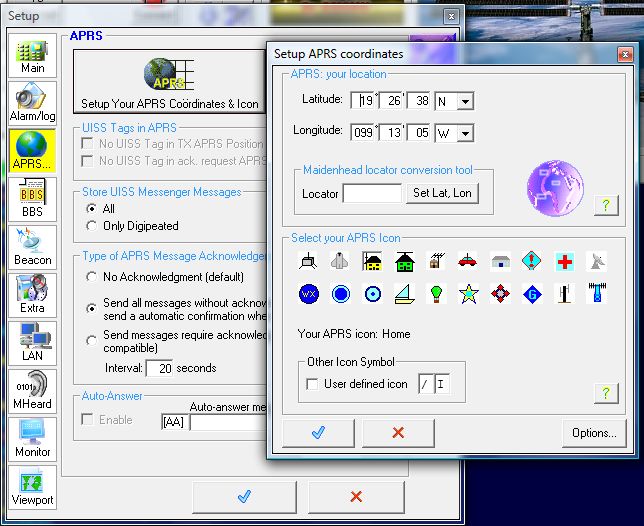Image resolution: width=644 pixels, height=526 pixels.
Task: Switch to the BBS tab
Action: click(32, 199)
